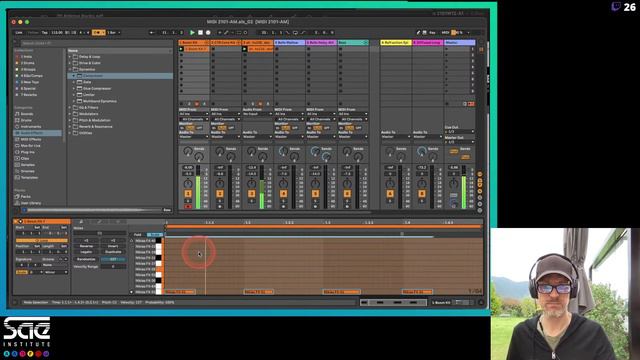This screenshot has height=360, width=640.
Task: Set track 2 Monitor to Off
Action: click(231, 128)
